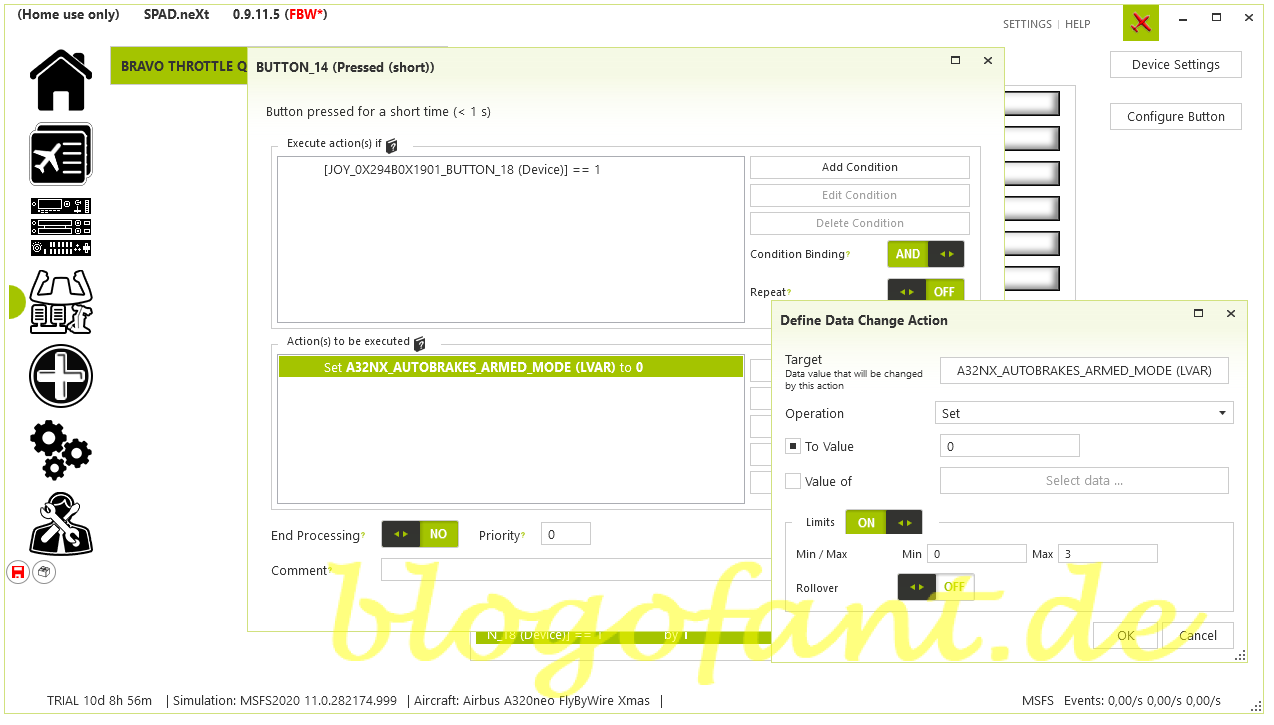Click the A32NX_AUTOBRAKES_ARMED_MODE target selector

click(1084, 370)
